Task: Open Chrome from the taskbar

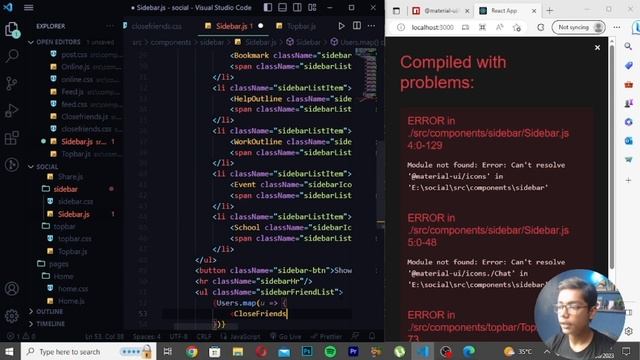Action: (x=191, y=351)
